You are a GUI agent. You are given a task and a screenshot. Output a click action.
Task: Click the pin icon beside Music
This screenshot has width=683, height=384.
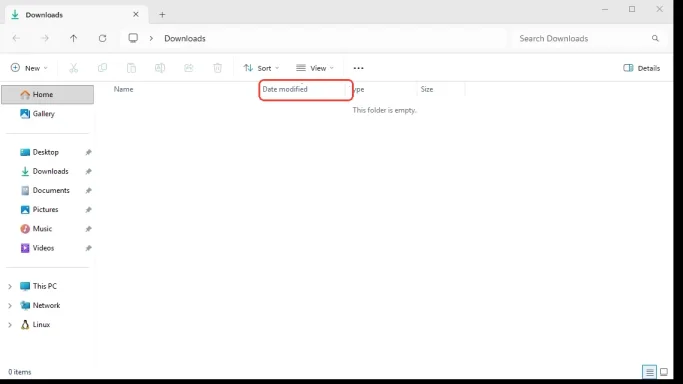pos(88,229)
